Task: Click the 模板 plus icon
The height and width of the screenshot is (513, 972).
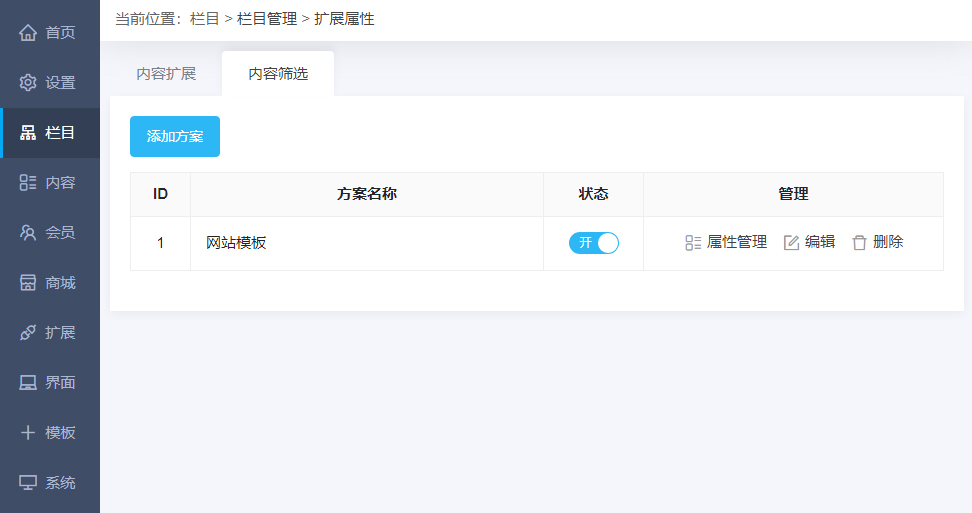Action: pos(28,433)
